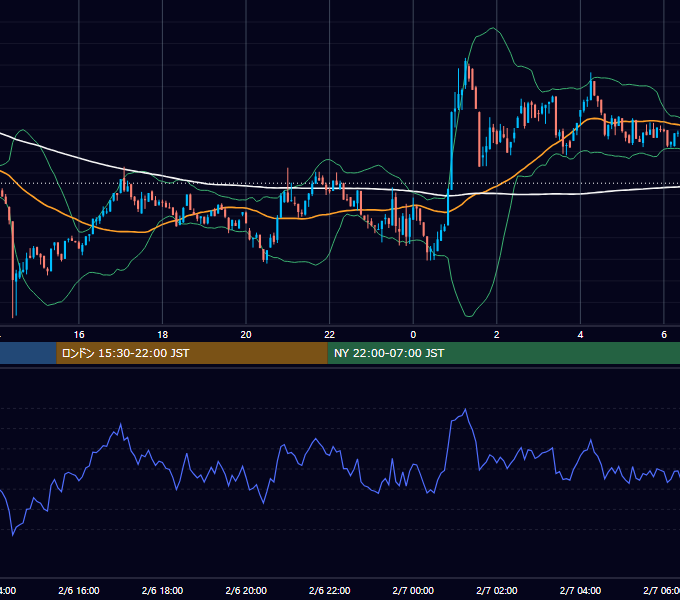Click the 2/6 16:00 date label
This screenshot has height=600, width=680.
(x=79, y=590)
